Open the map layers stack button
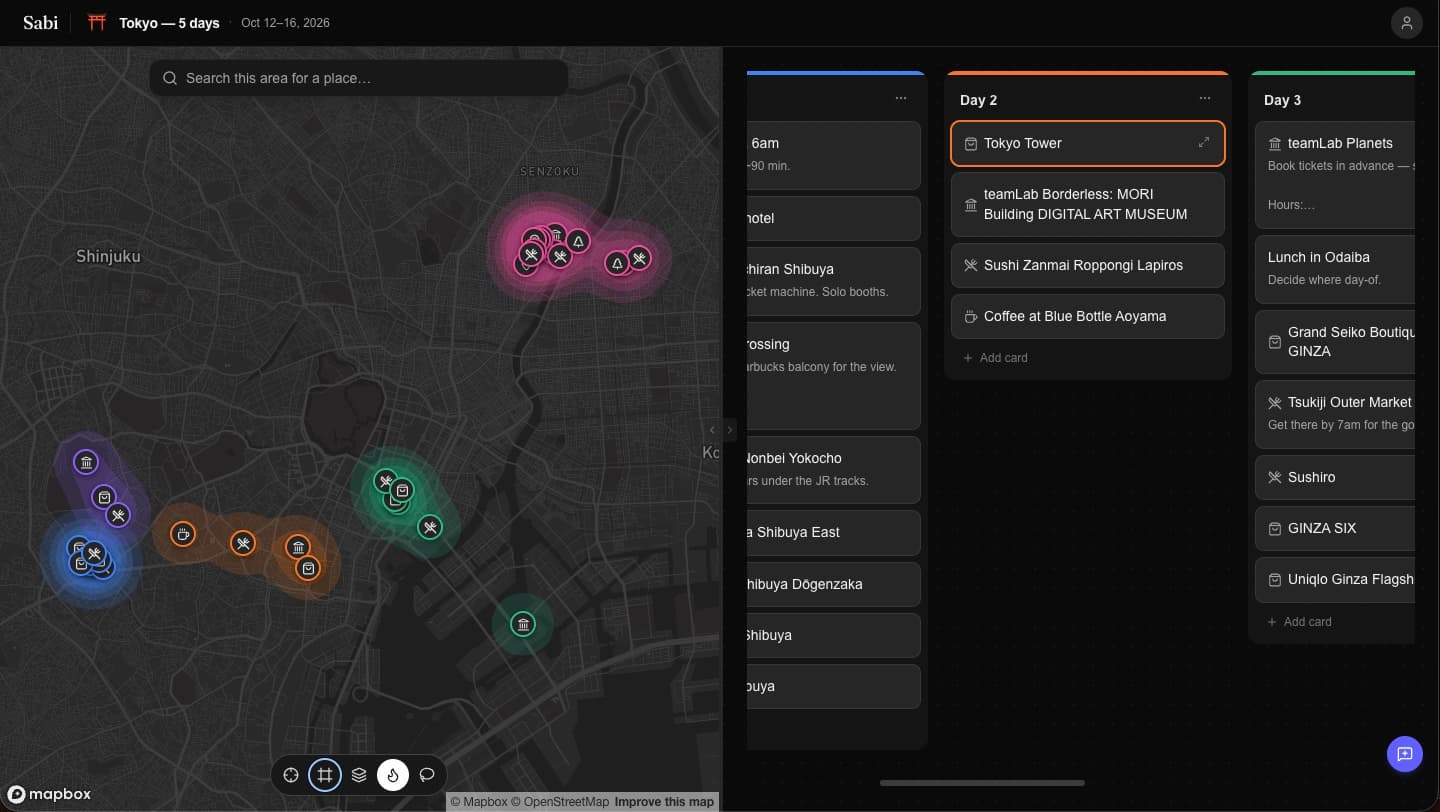 (x=359, y=775)
